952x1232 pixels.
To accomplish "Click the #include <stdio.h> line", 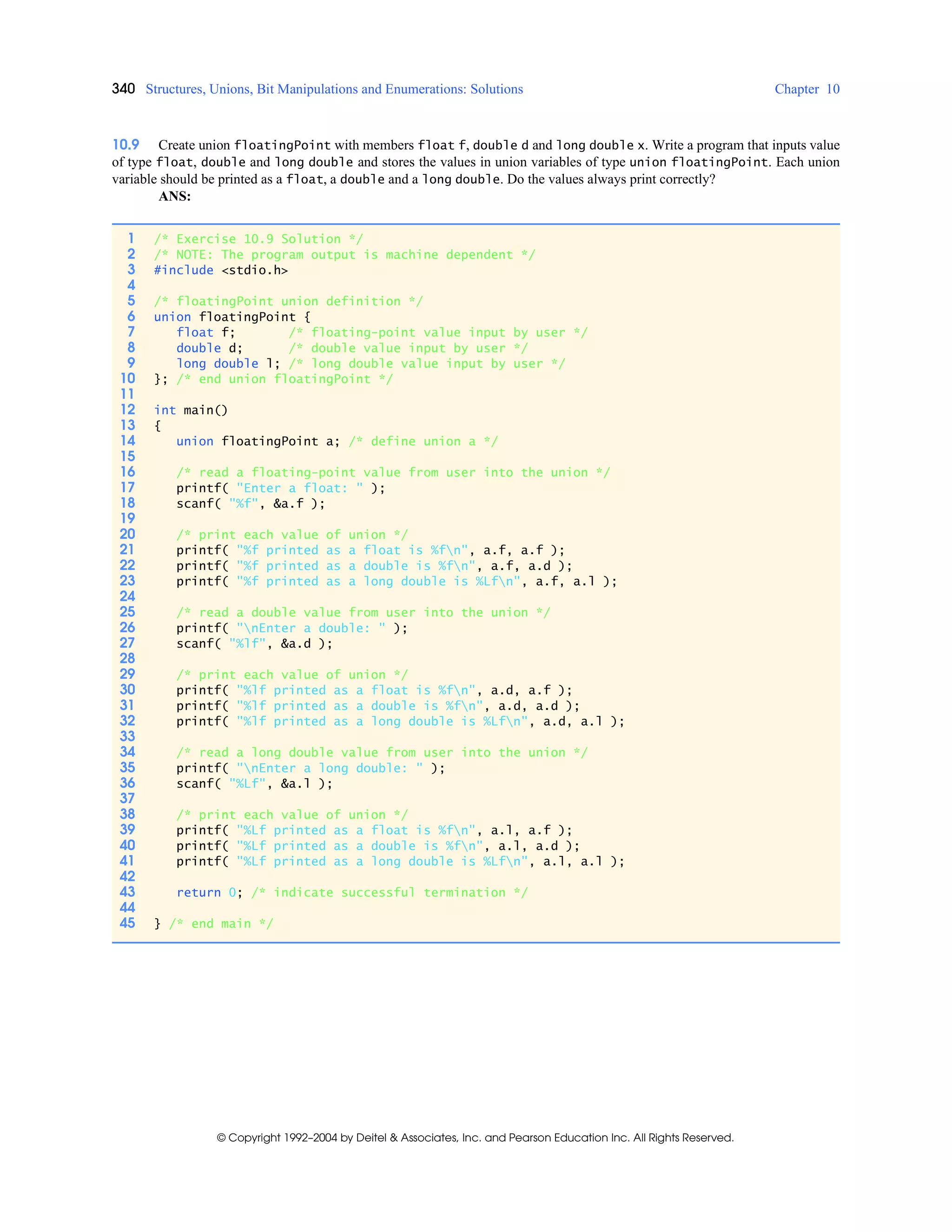I will 220,270.
